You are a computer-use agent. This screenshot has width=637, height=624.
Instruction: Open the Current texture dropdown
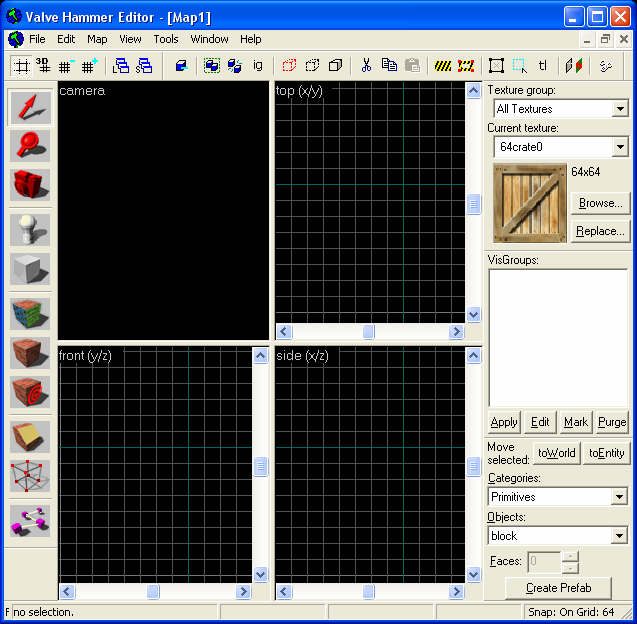click(620, 147)
